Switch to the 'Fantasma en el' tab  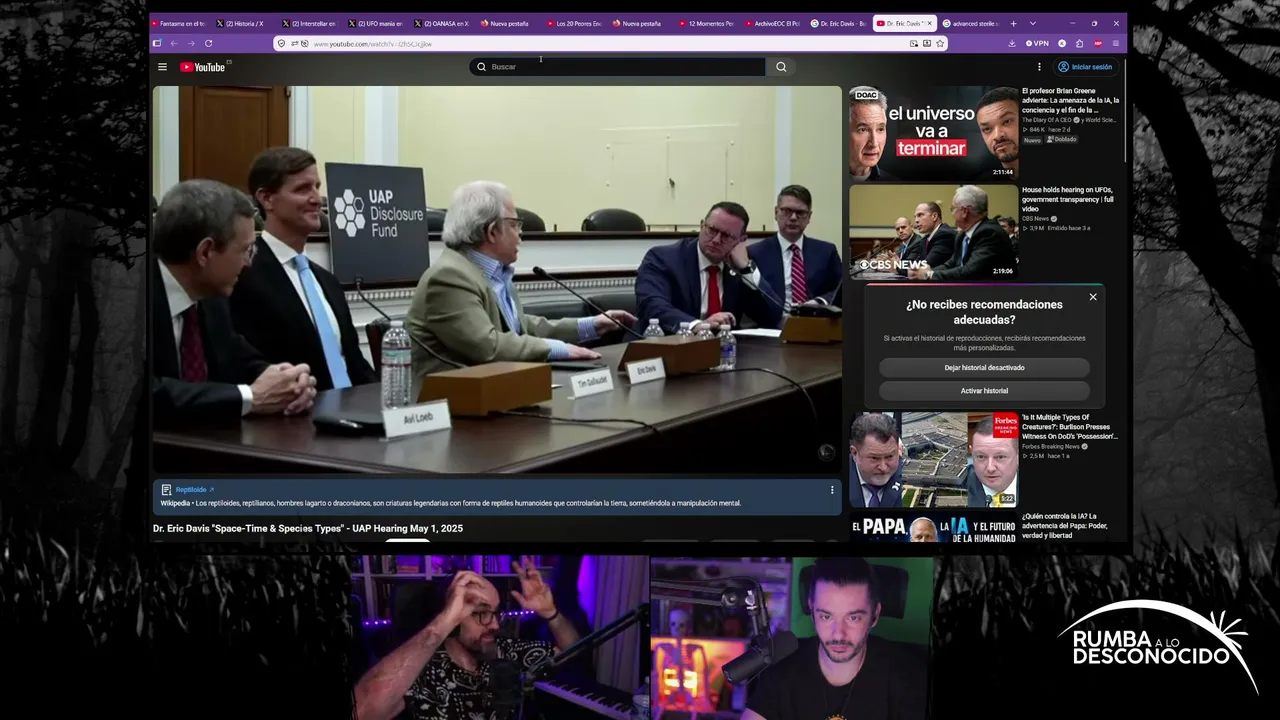point(178,23)
